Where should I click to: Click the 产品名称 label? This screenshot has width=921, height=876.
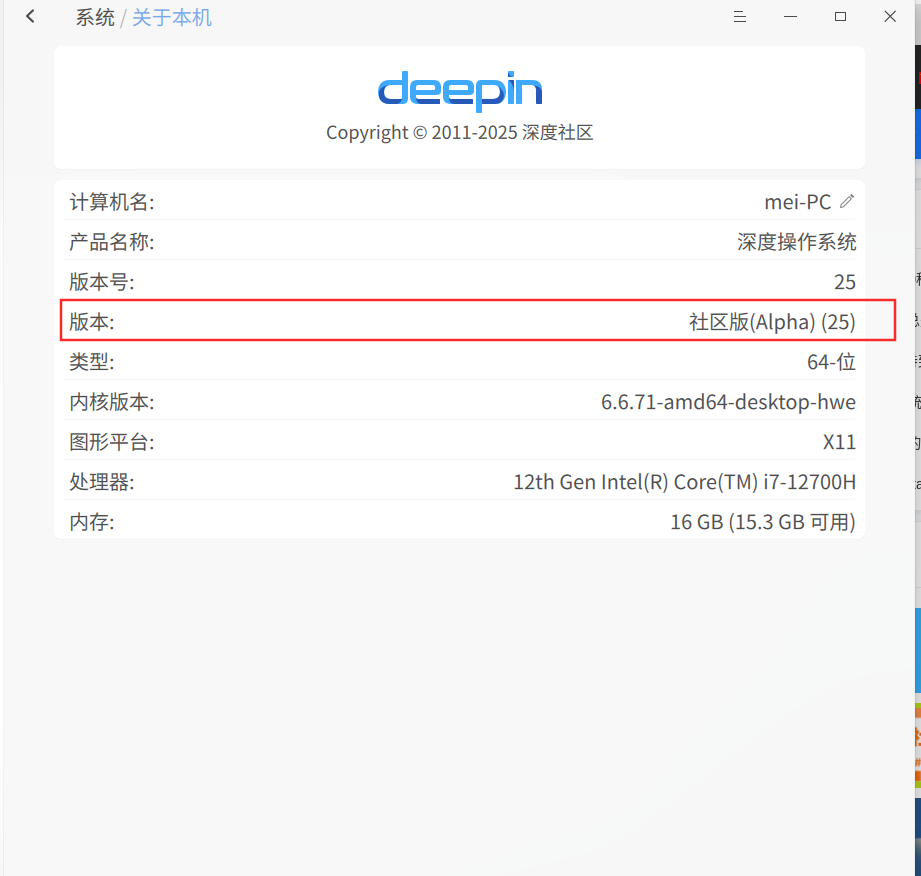112,242
